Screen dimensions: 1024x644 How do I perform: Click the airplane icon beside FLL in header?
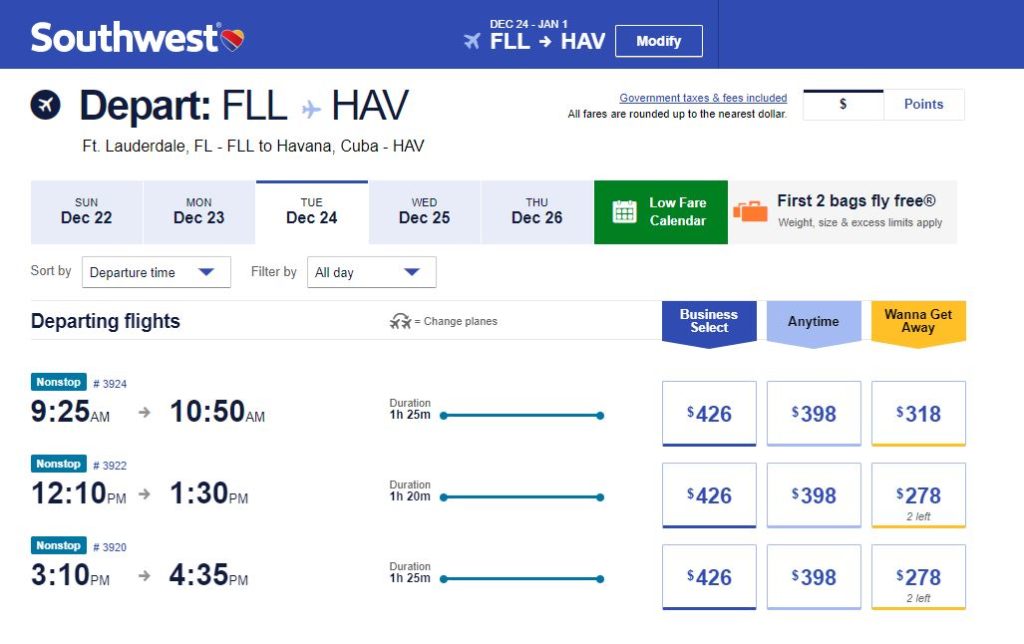[472, 41]
